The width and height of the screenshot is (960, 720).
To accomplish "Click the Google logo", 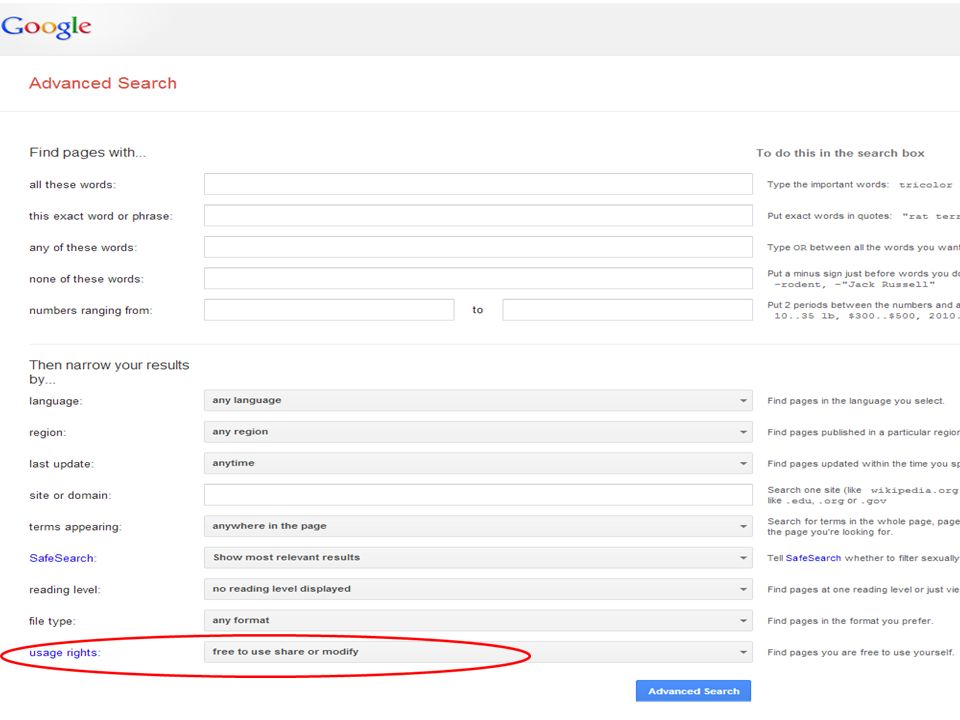I will (x=47, y=27).
